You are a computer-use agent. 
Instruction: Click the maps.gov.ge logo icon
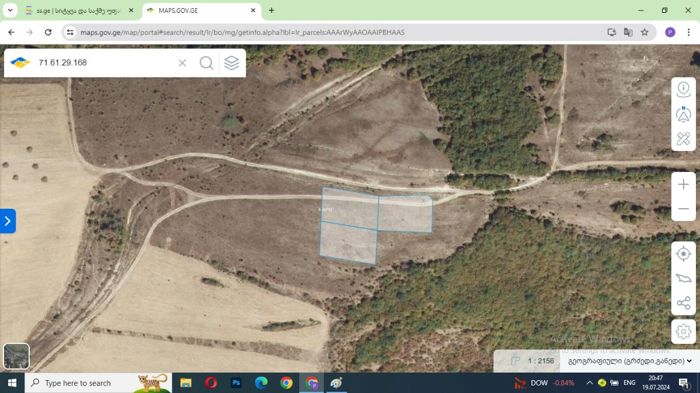(20, 63)
